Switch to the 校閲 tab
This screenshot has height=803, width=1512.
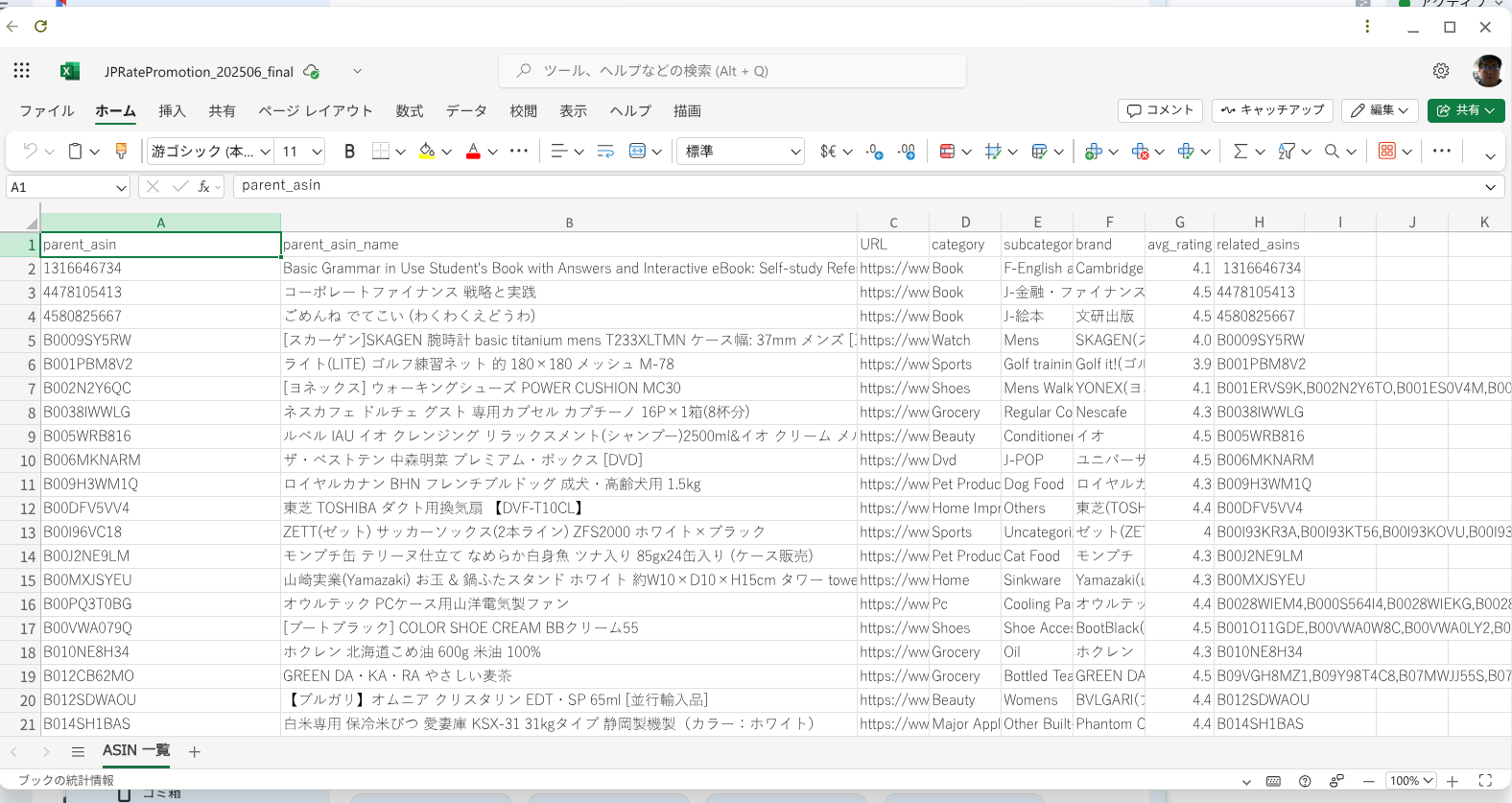(524, 111)
